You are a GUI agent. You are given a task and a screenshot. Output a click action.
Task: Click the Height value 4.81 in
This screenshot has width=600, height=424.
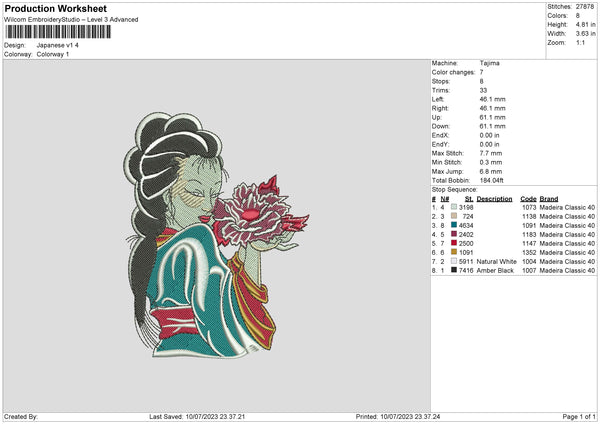point(585,24)
